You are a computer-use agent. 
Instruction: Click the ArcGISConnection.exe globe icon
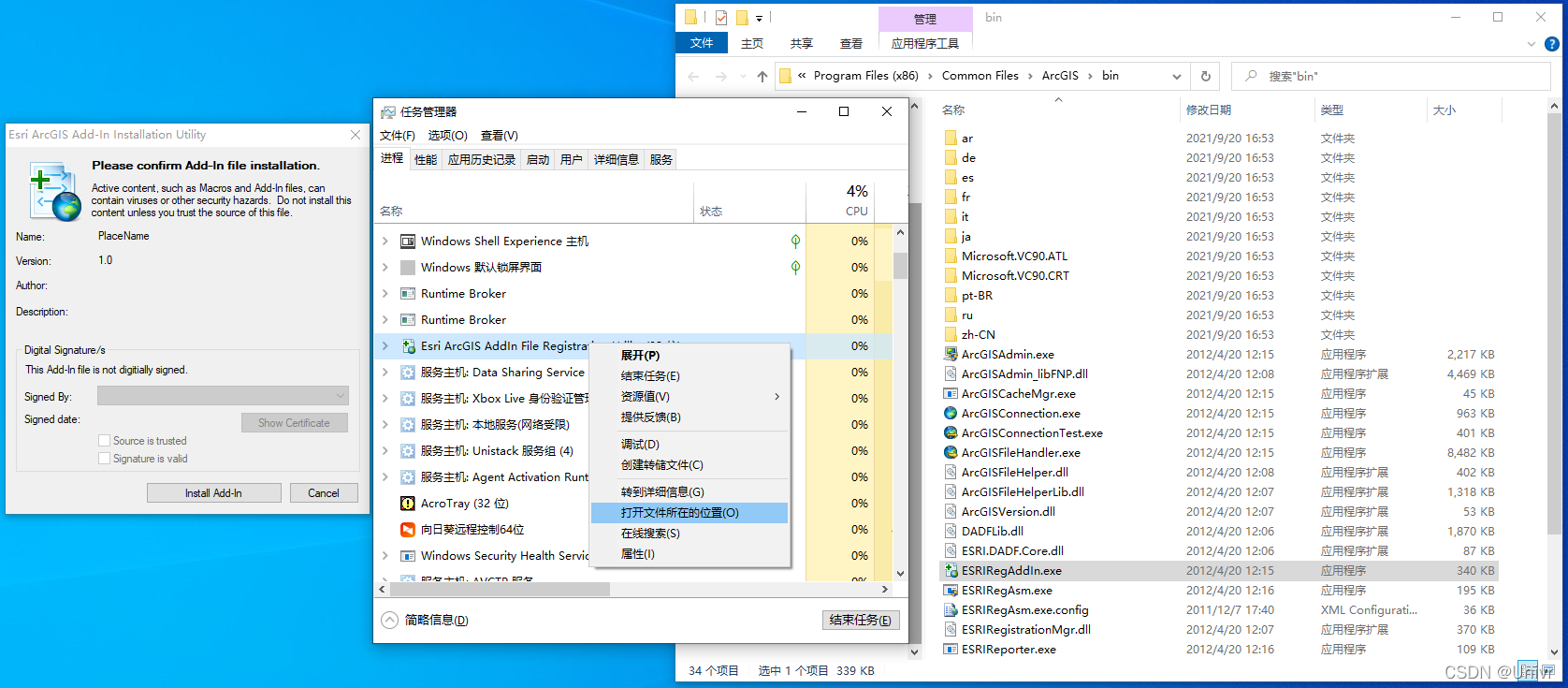click(951, 413)
